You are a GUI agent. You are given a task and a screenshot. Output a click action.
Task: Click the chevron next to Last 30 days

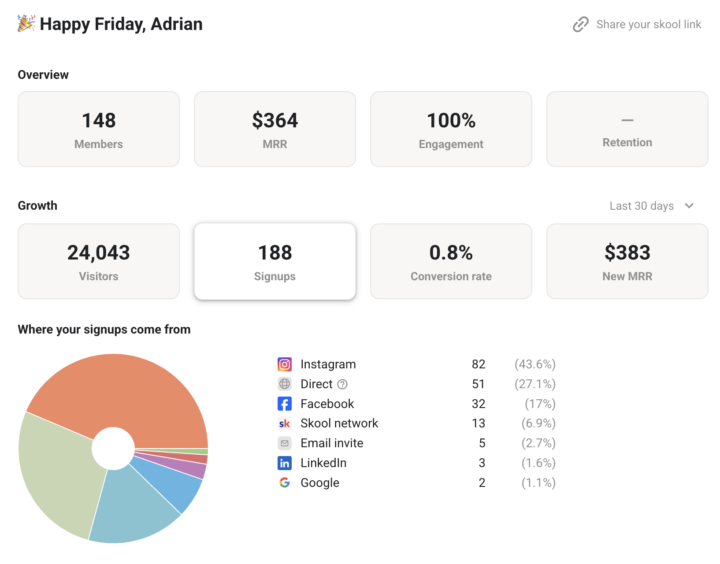pos(689,206)
